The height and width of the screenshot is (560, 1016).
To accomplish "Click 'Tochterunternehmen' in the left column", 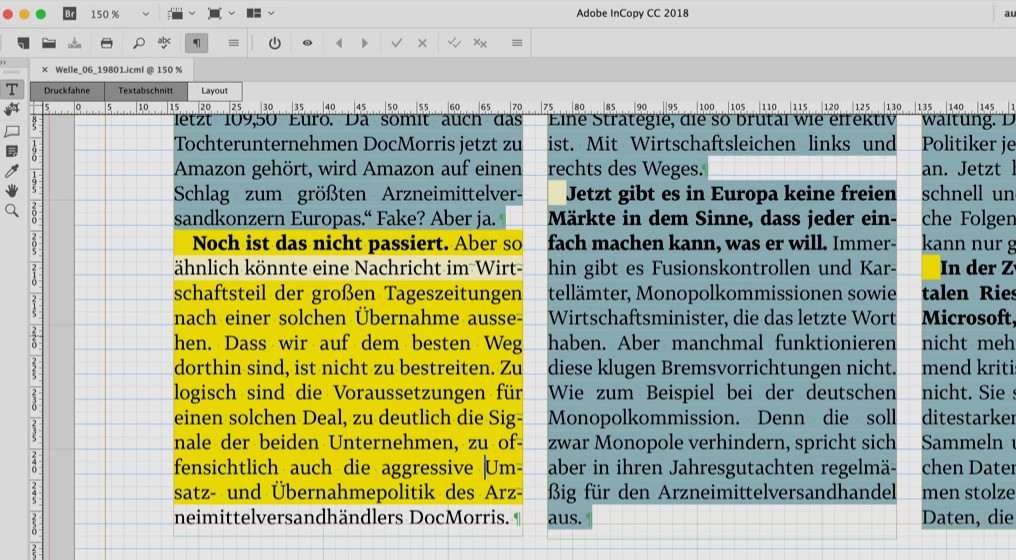I will click(x=266, y=143).
